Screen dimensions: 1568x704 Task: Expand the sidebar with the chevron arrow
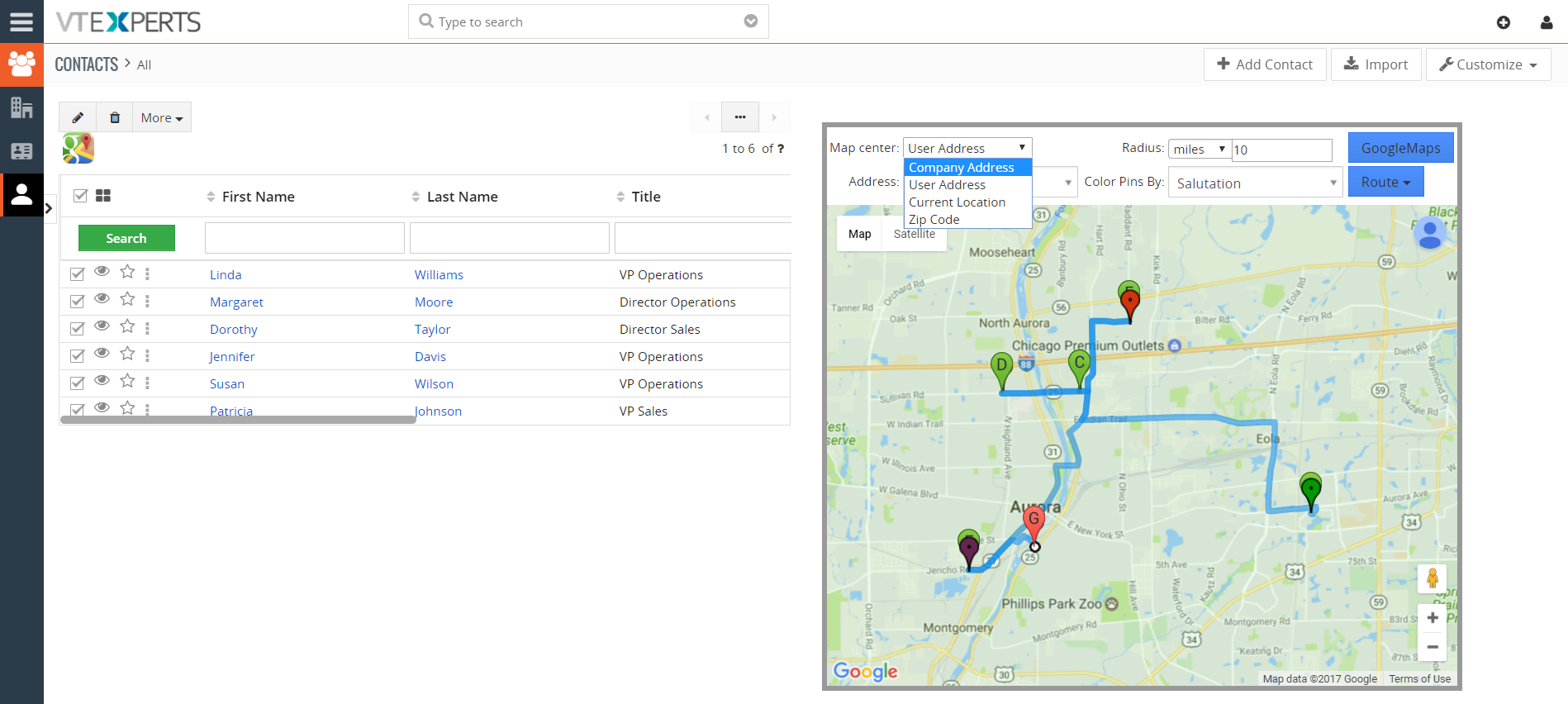click(49, 208)
